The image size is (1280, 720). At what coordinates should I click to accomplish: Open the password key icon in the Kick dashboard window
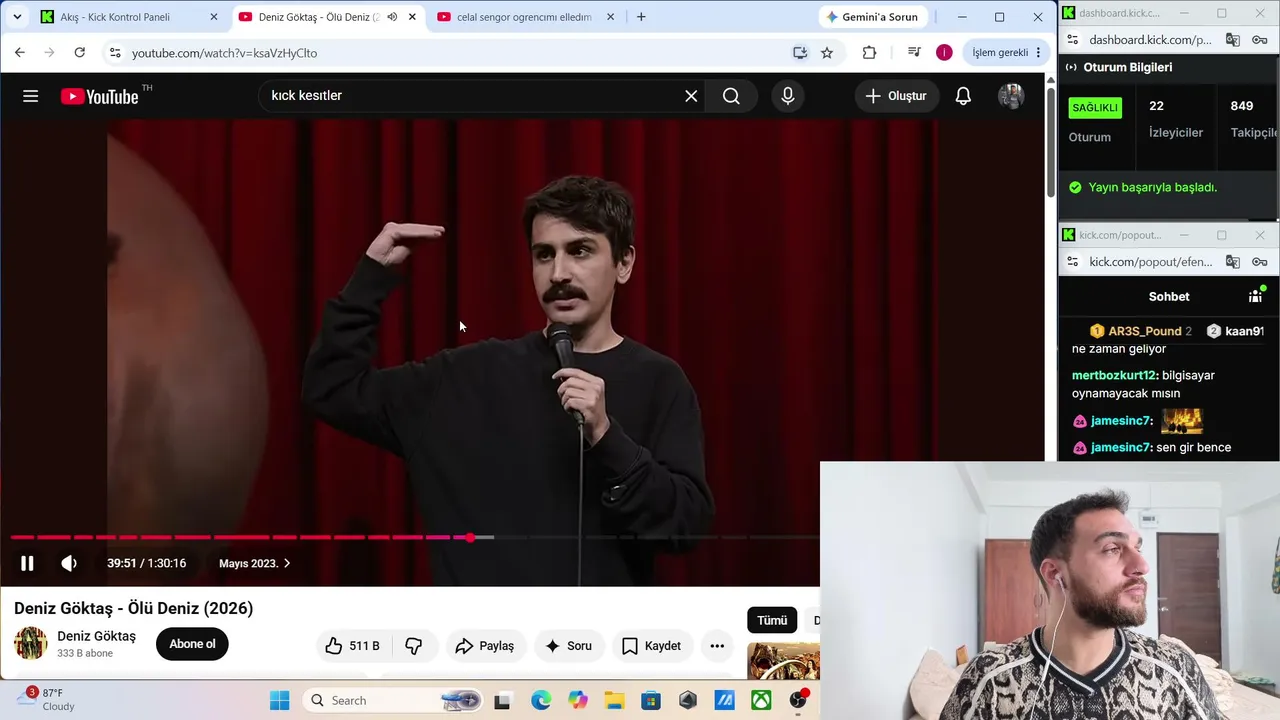tap(1259, 40)
